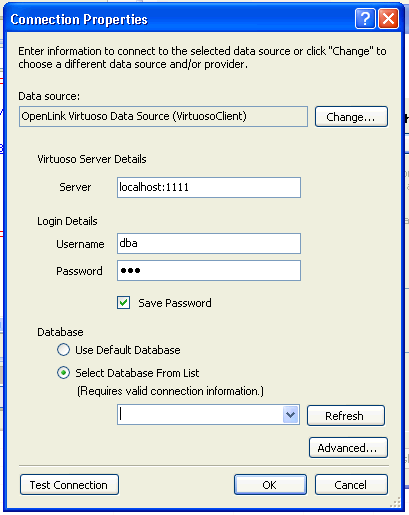The width and height of the screenshot is (409, 515).
Task: Close the Connection Properties dialog
Action: point(389,19)
